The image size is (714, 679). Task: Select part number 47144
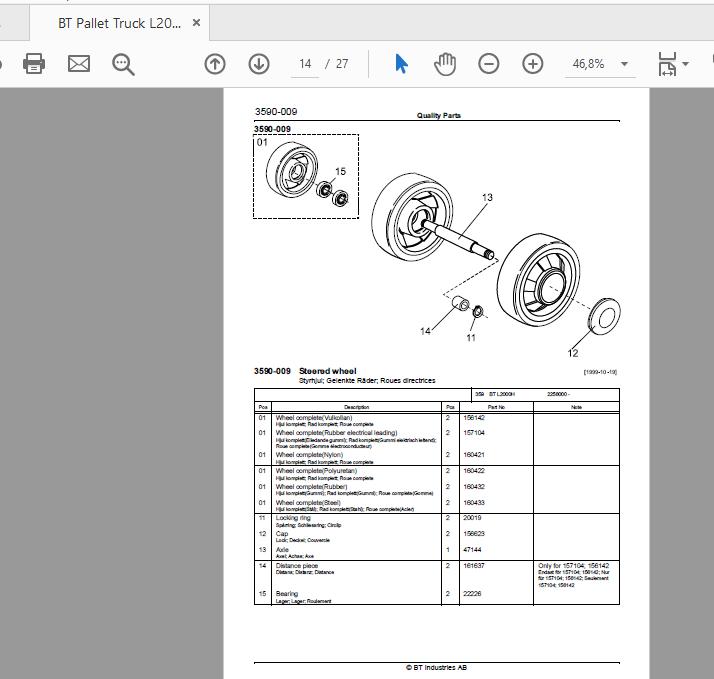coord(472,550)
